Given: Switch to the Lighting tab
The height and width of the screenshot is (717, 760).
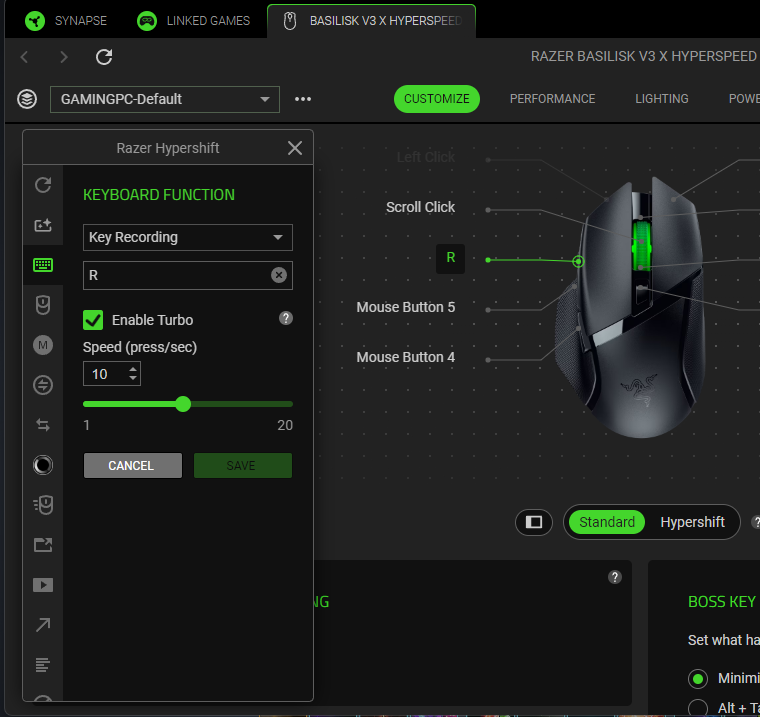Looking at the screenshot, I should 662,99.
